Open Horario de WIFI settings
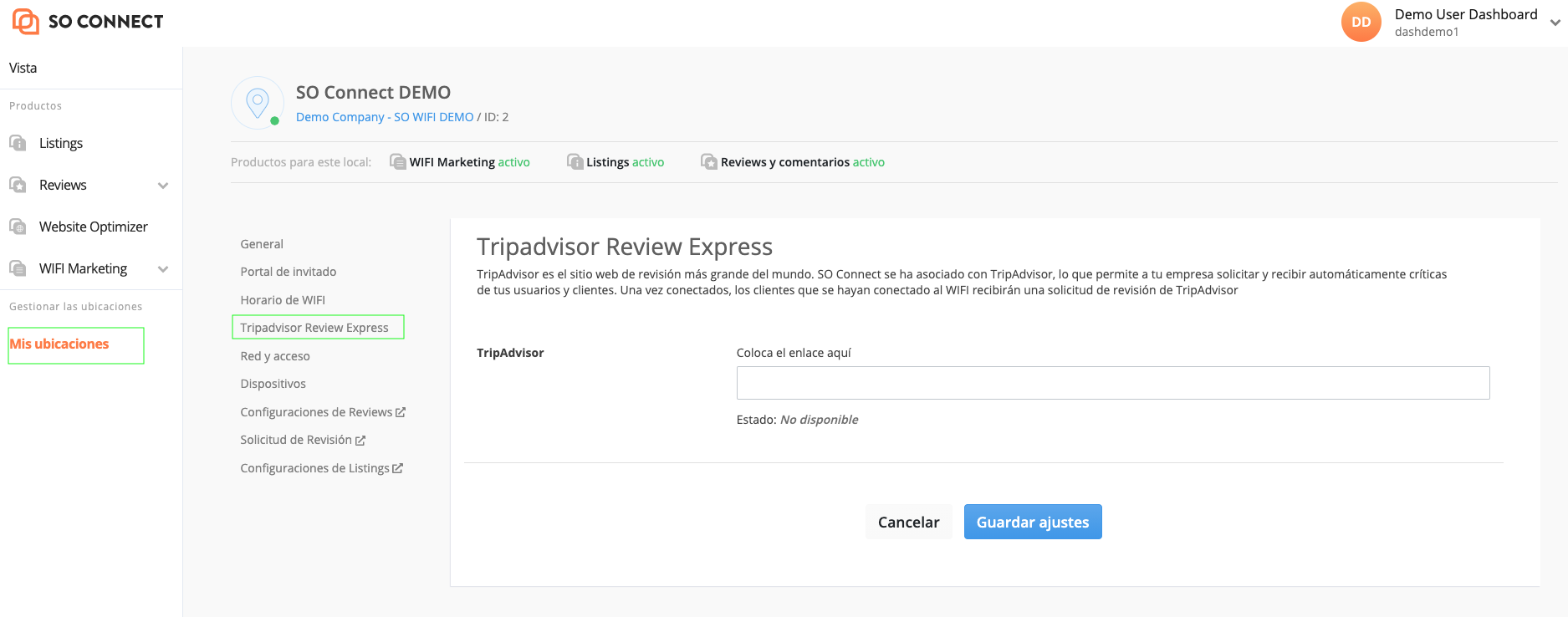Image resolution: width=1568 pixels, height=617 pixels. point(283,300)
